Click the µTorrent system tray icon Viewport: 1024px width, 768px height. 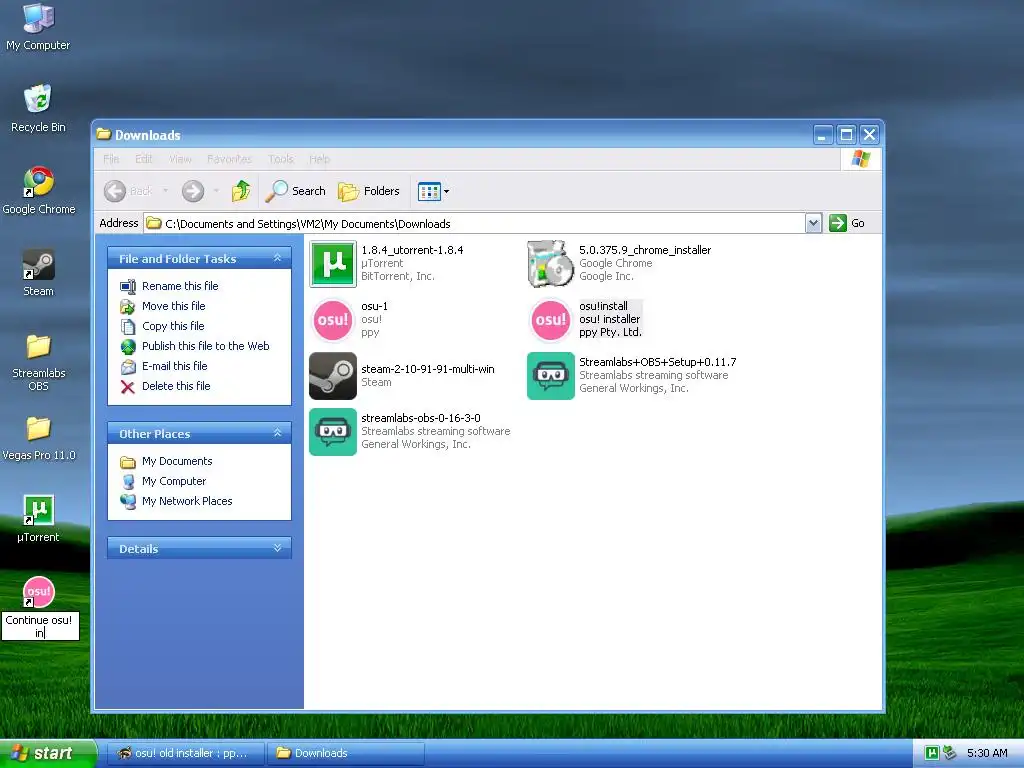[x=932, y=753]
